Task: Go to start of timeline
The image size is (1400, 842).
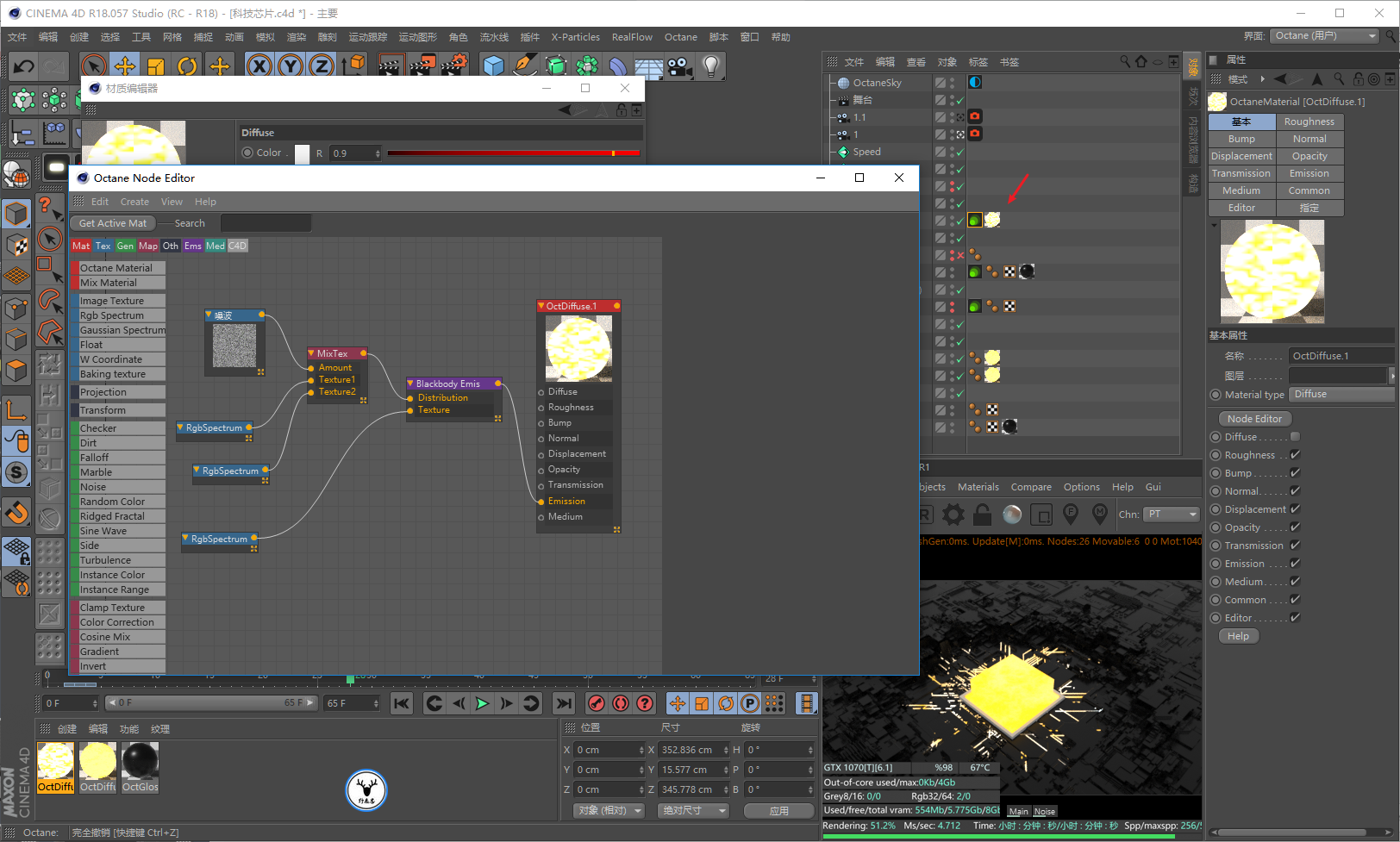Action: [402, 703]
